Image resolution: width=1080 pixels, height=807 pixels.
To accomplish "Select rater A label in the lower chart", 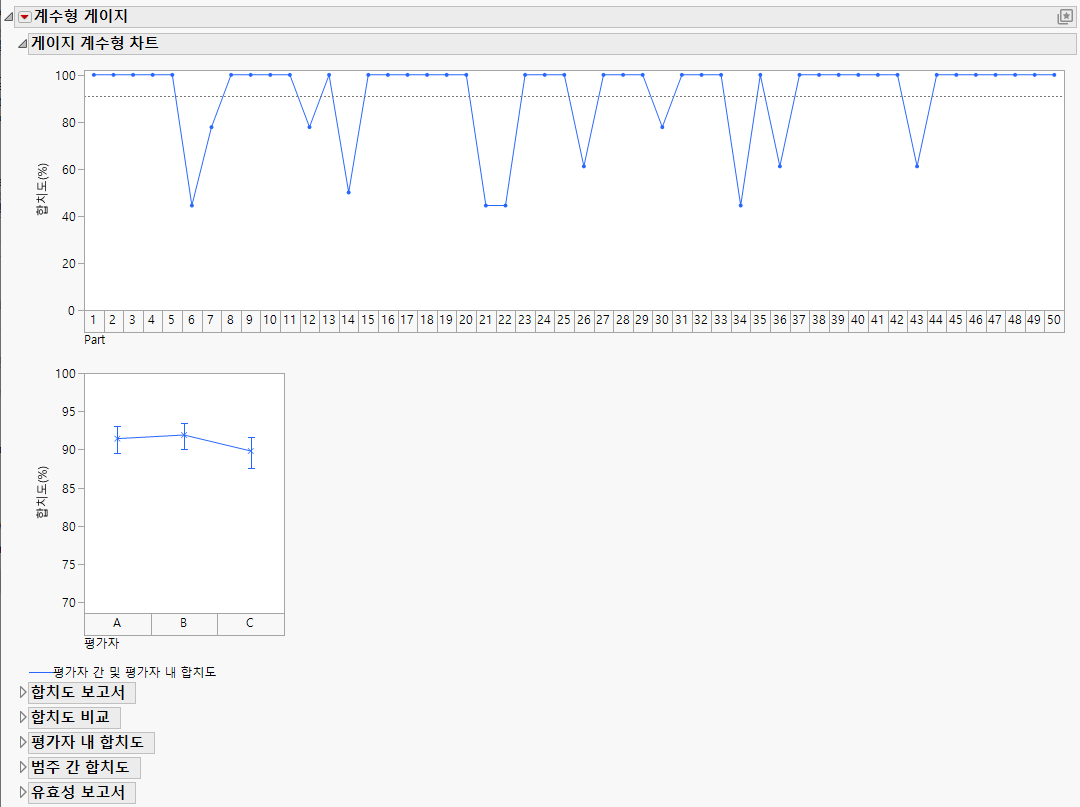I will coord(117,623).
